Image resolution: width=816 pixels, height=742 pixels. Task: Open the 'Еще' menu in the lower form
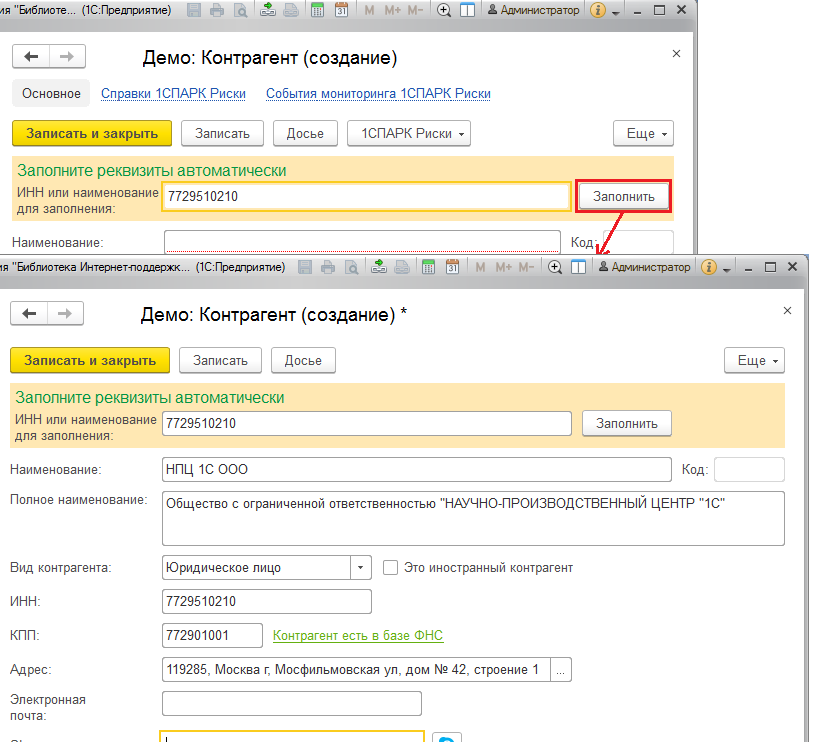[754, 361]
